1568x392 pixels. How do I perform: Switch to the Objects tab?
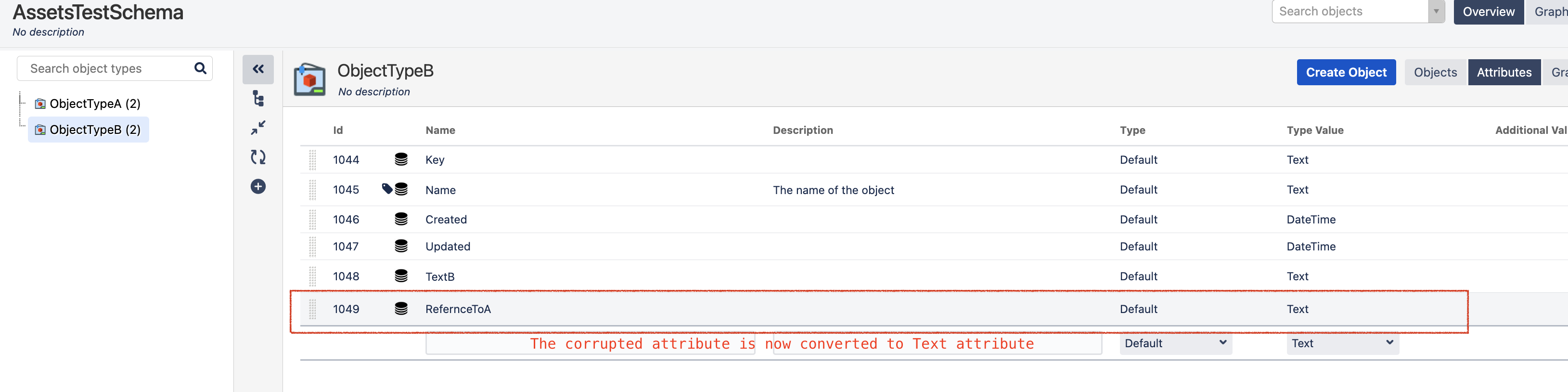click(1435, 72)
